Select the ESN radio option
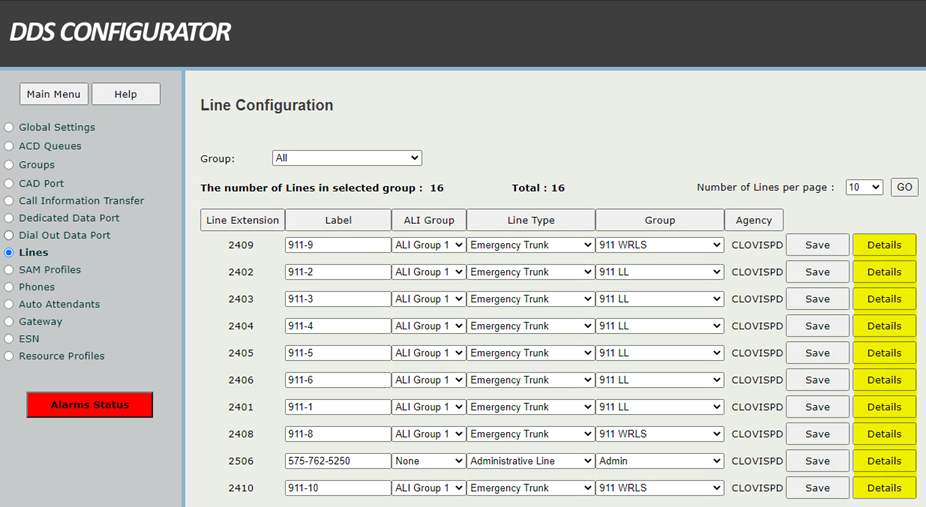The height and width of the screenshot is (507, 926). (x=9, y=339)
